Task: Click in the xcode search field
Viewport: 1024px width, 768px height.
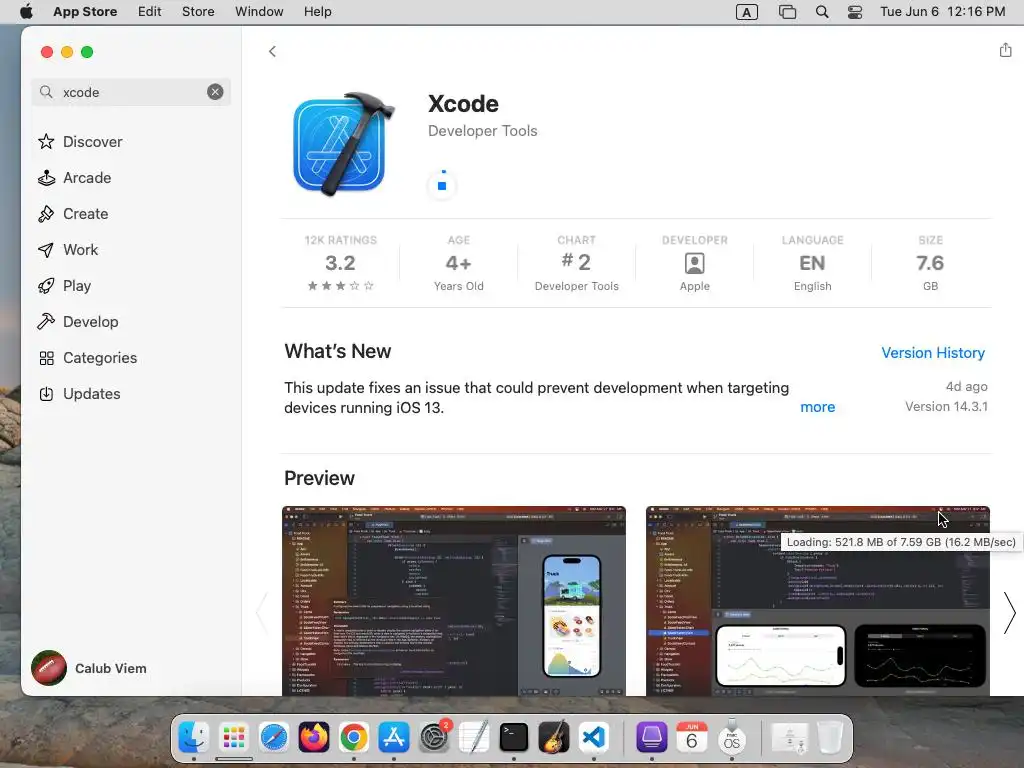Action: [131, 92]
